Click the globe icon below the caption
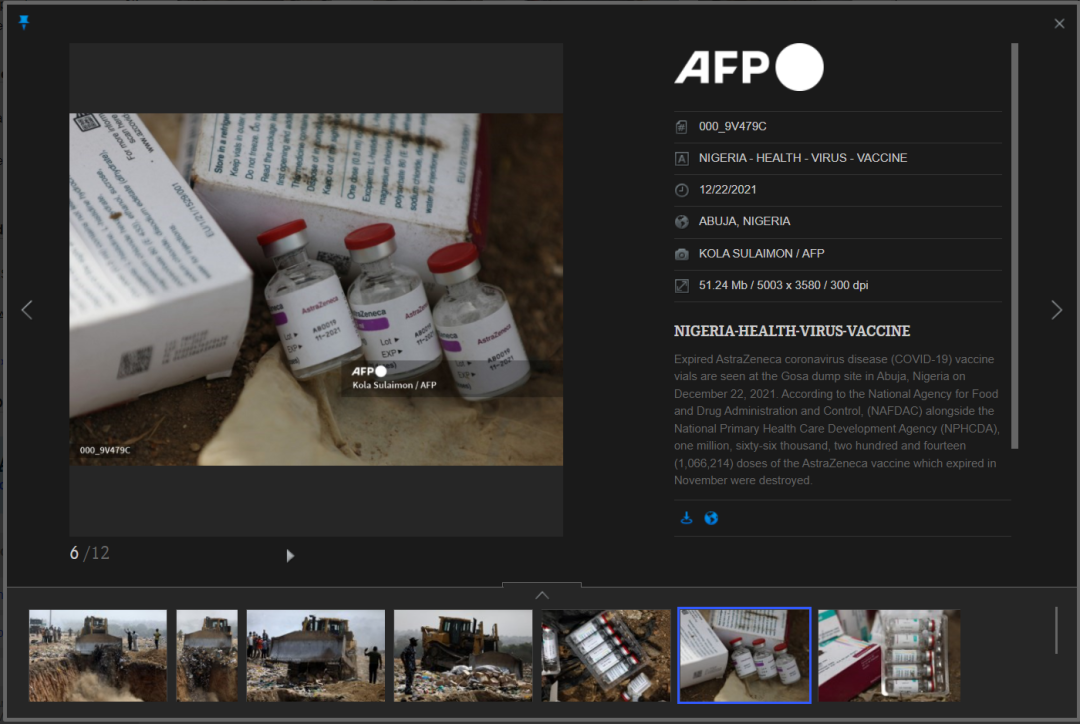Viewport: 1080px width, 724px height. coord(711,518)
